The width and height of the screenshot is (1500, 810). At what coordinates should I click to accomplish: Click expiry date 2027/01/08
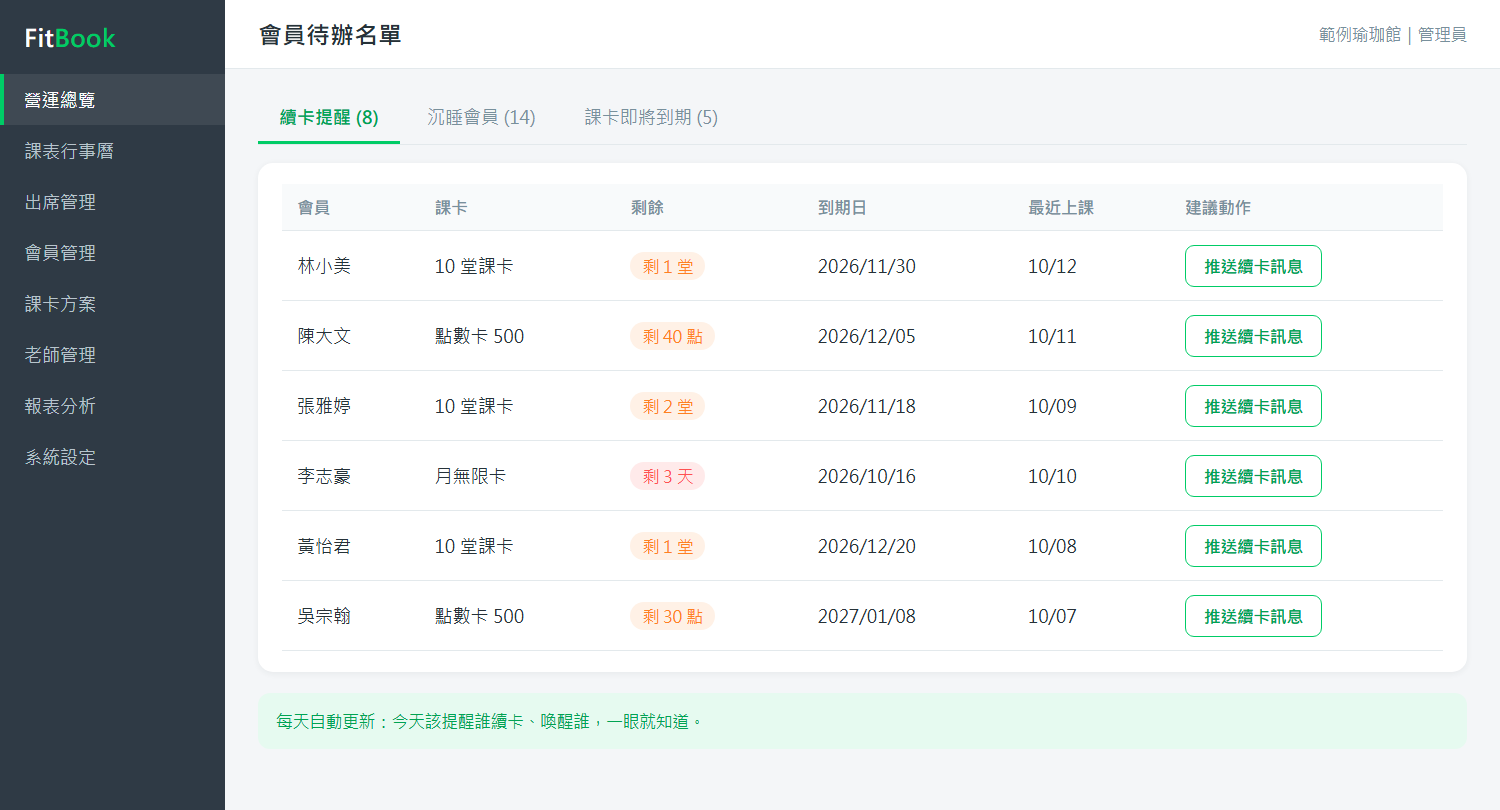click(866, 616)
